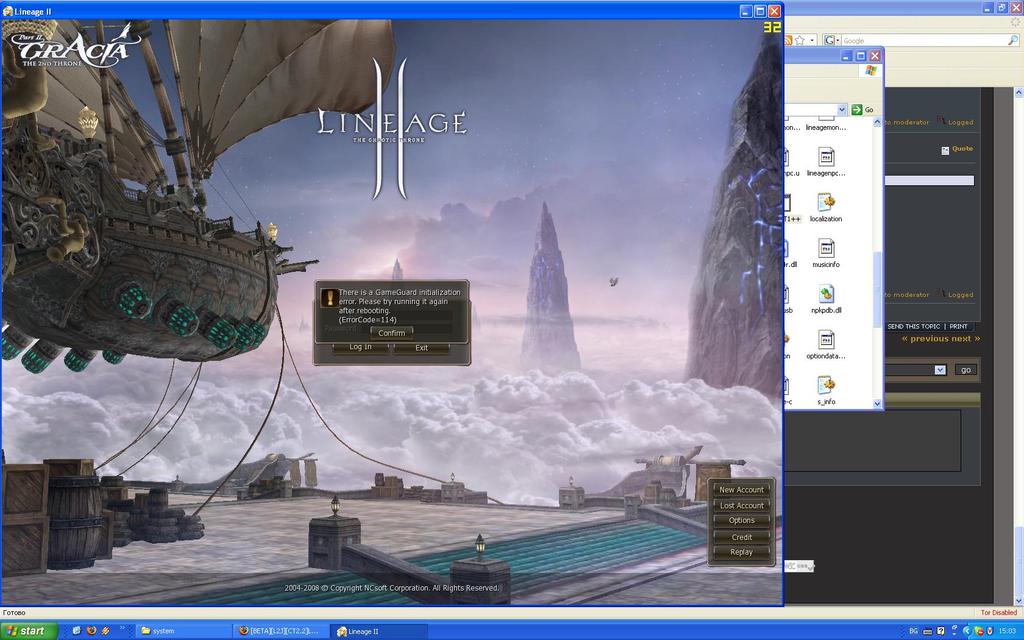1024x640 pixels.
Task: Select the s_info file icon
Action: coord(826,386)
